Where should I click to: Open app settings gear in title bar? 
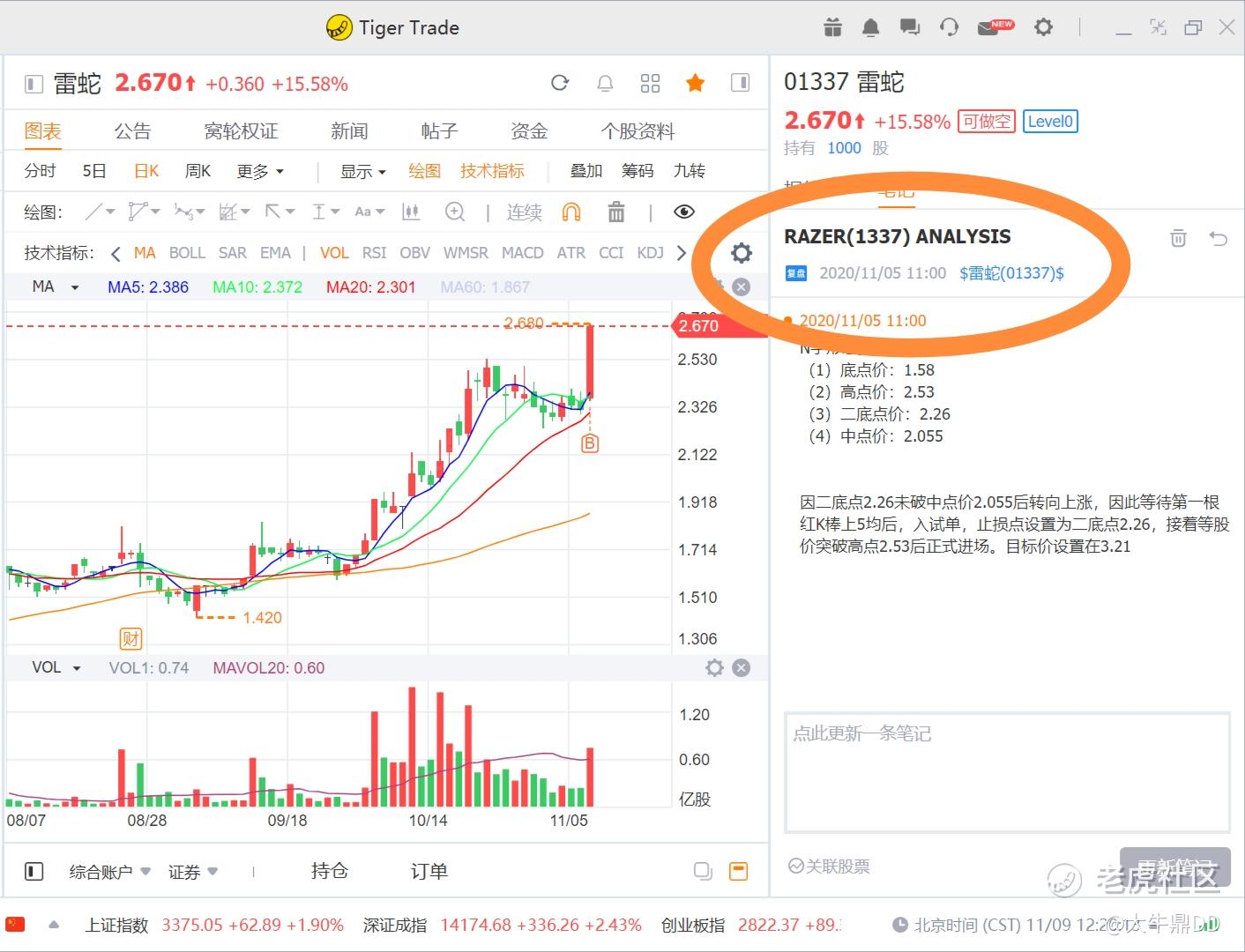click(1043, 27)
